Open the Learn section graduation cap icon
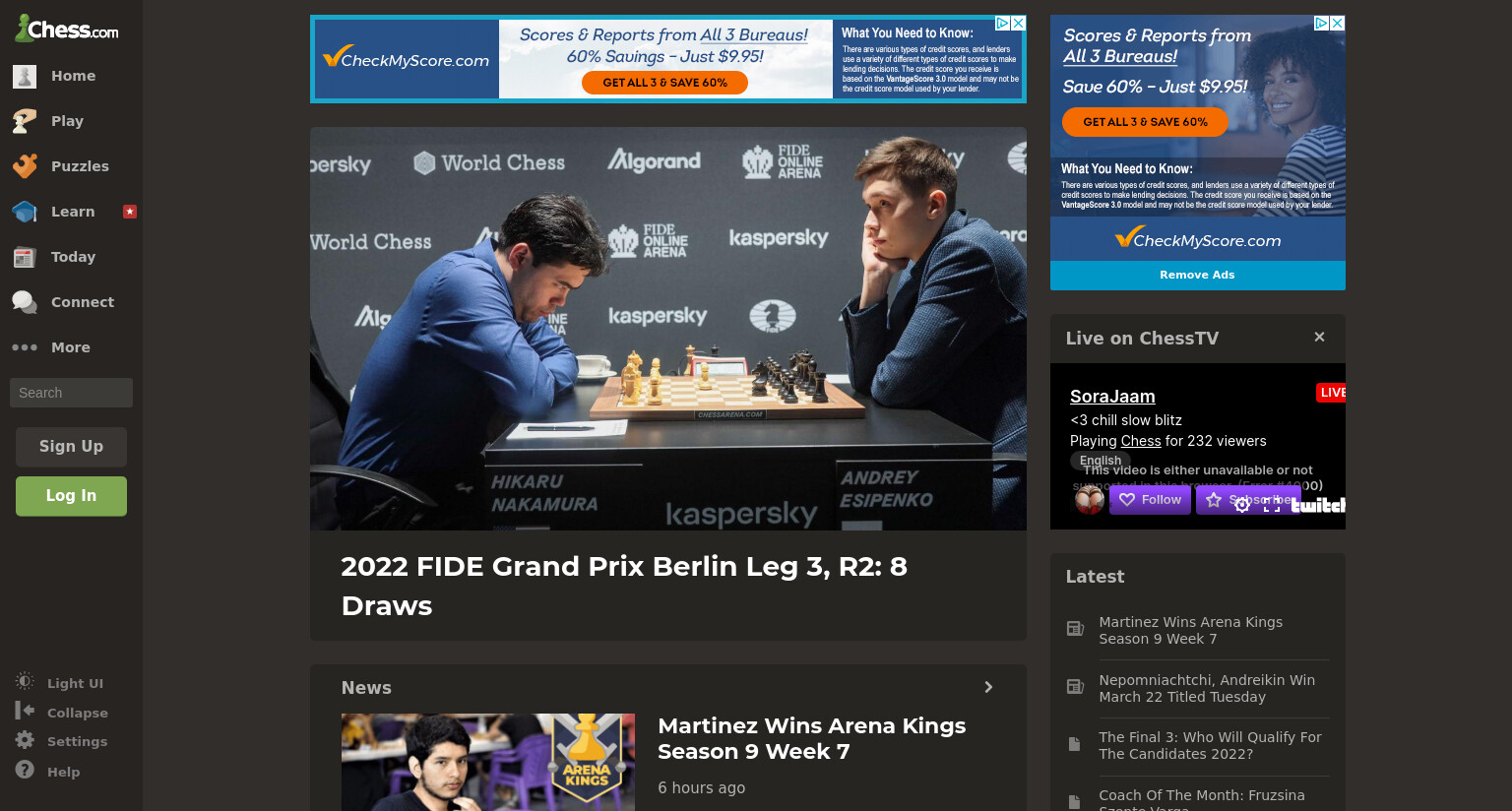Screen dimensions: 1512x811 [25, 212]
